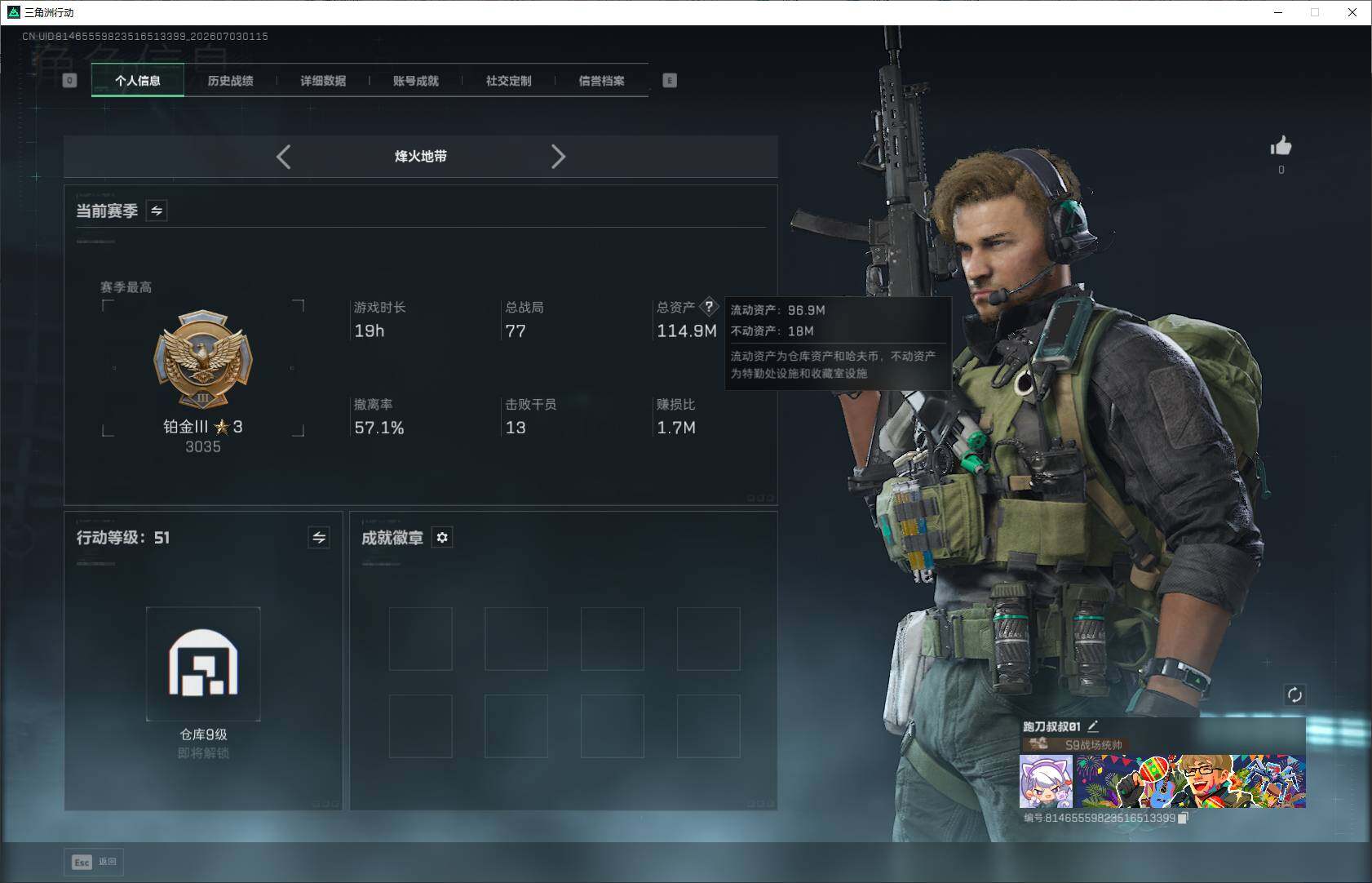The width and height of the screenshot is (1372, 883).
Task: Open 成就徽章 gear settings icon
Action: pyautogui.click(x=442, y=537)
